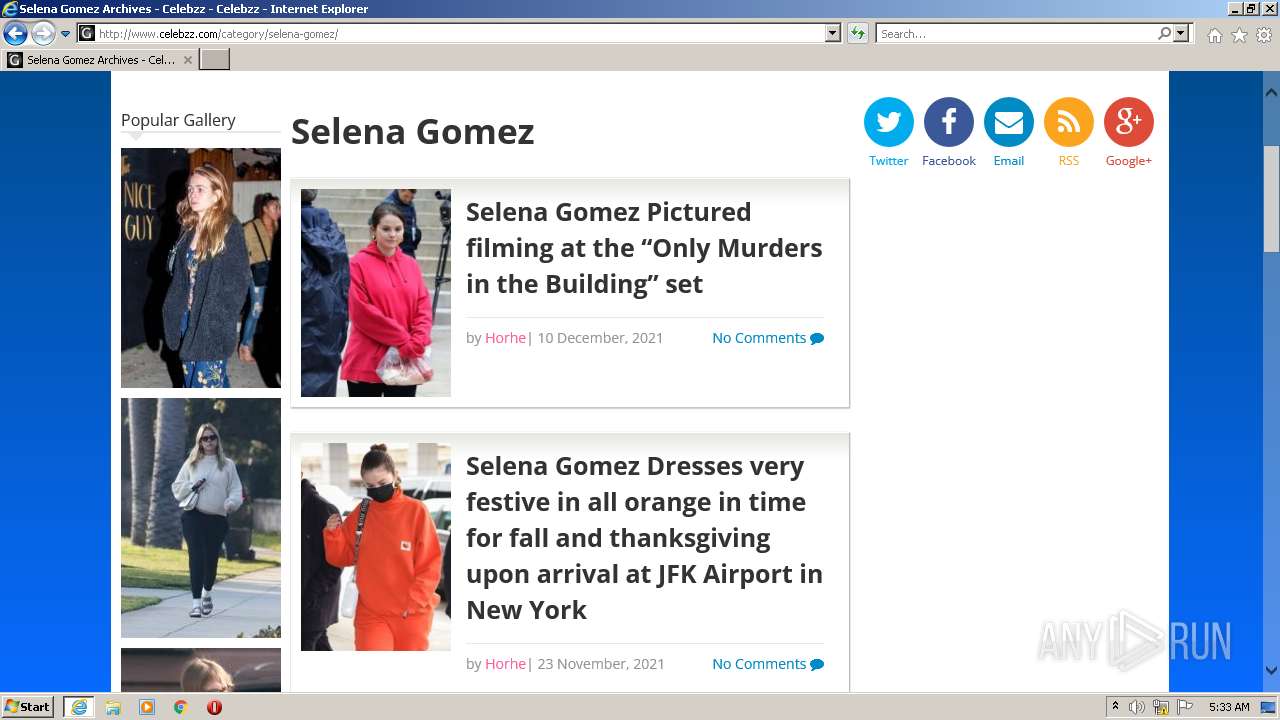
Task: Click the search magnifier icon
Action: (1164, 34)
